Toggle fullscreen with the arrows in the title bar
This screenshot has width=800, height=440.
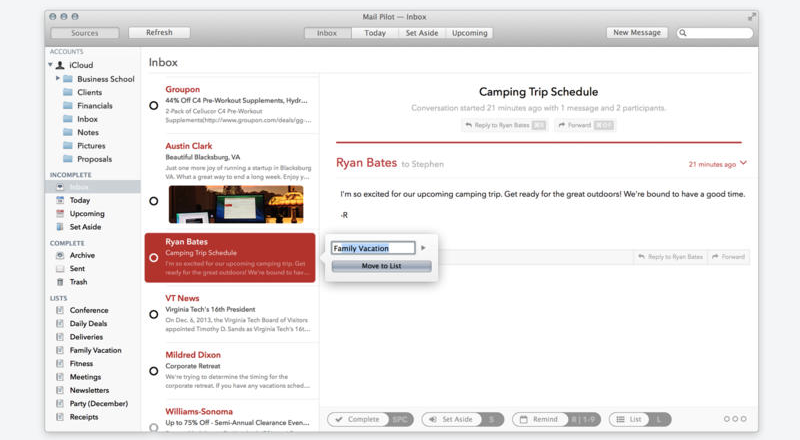pyautogui.click(x=752, y=17)
